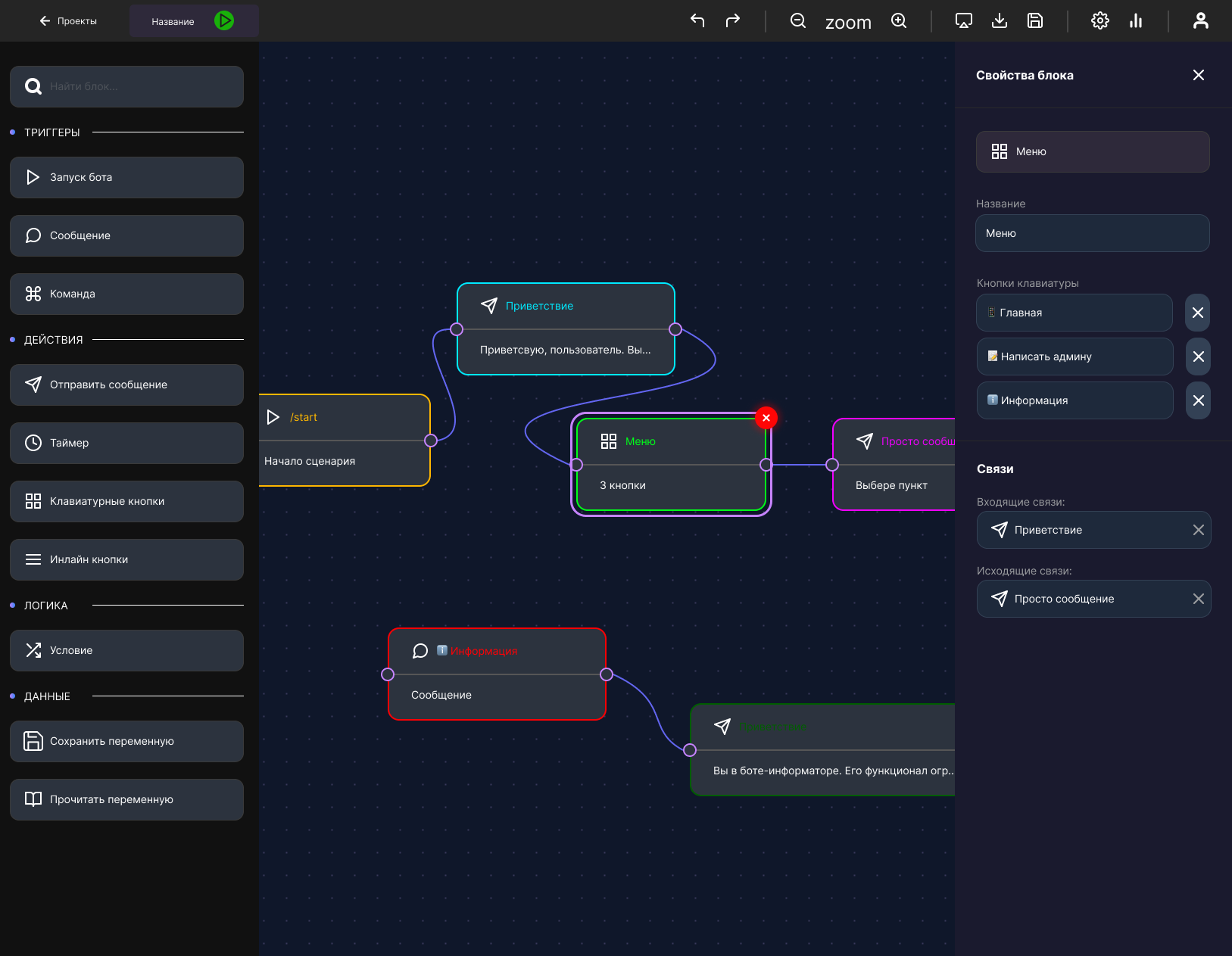Image resolution: width=1232 pixels, height=956 pixels.
Task: Remove the Информация keyboard button
Action: [1198, 400]
